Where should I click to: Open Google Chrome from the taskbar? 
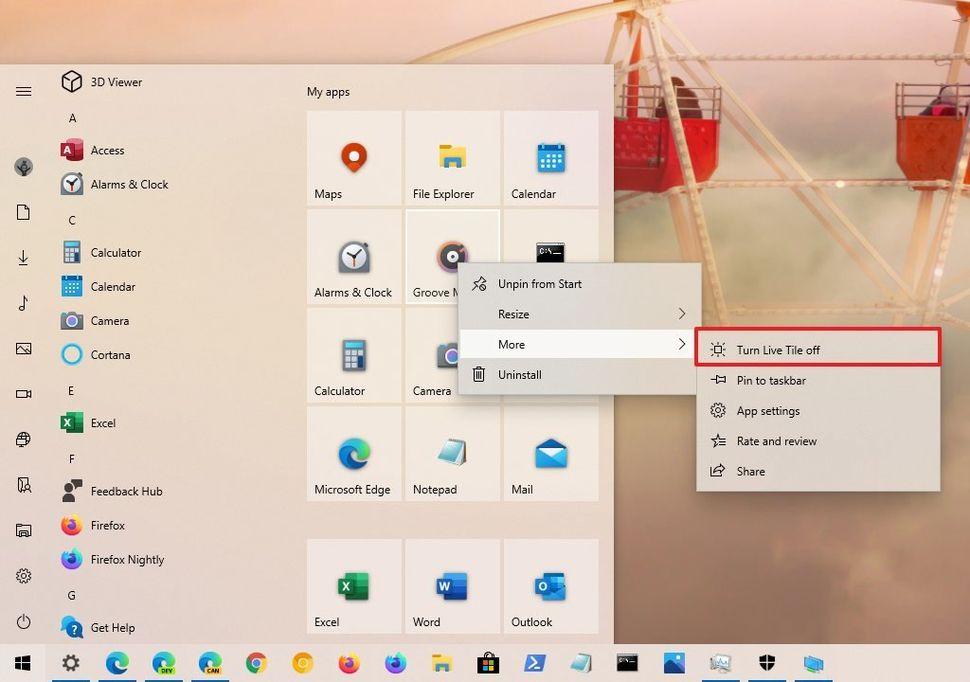(x=256, y=663)
